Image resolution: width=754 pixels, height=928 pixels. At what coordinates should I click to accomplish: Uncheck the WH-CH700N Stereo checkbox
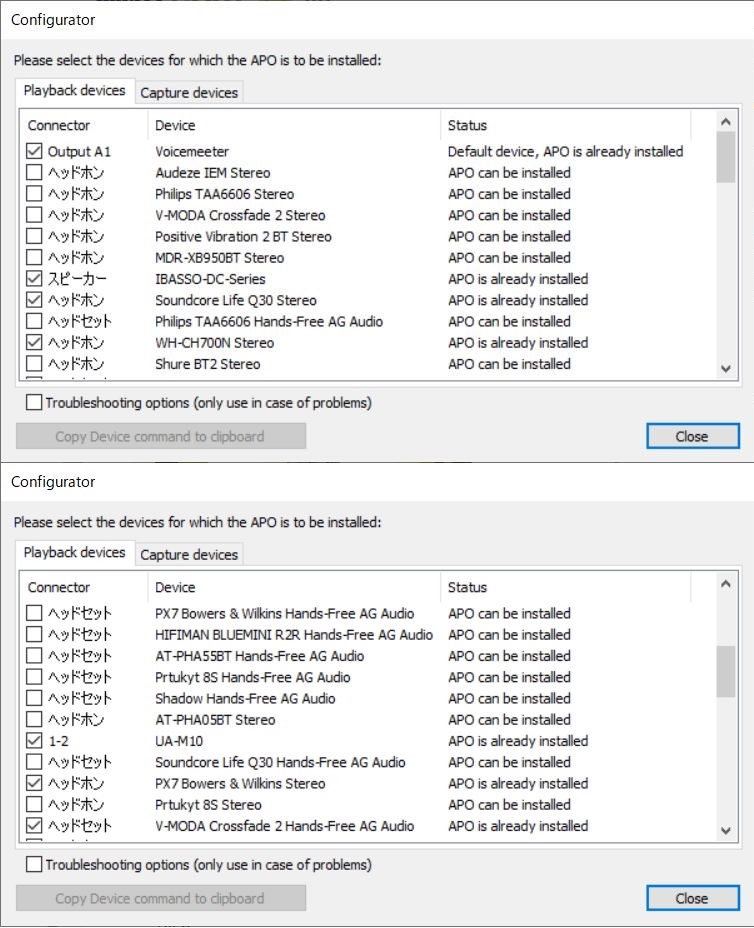coord(34,343)
